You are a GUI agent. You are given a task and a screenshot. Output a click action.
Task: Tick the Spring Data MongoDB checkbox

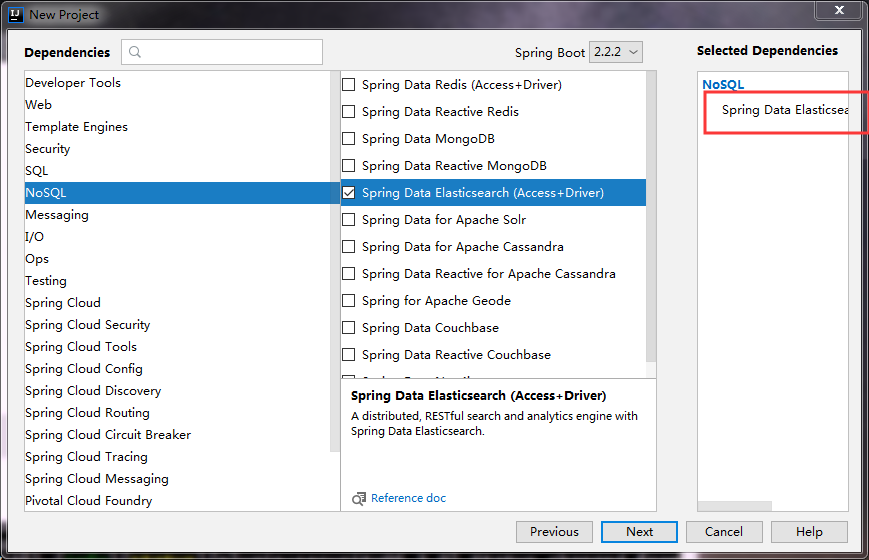[349, 139]
